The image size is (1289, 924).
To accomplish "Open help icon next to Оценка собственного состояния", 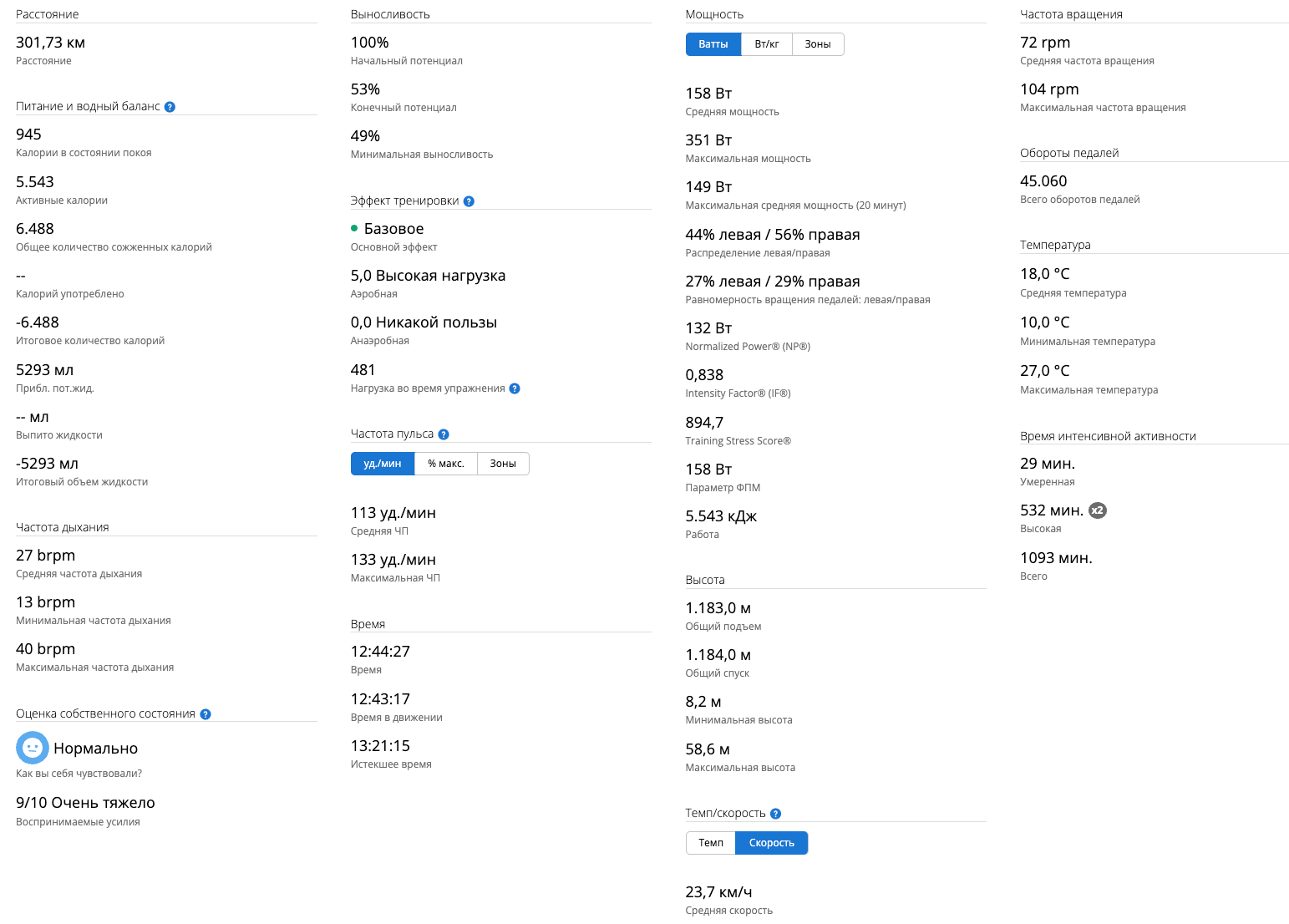I will click(206, 714).
